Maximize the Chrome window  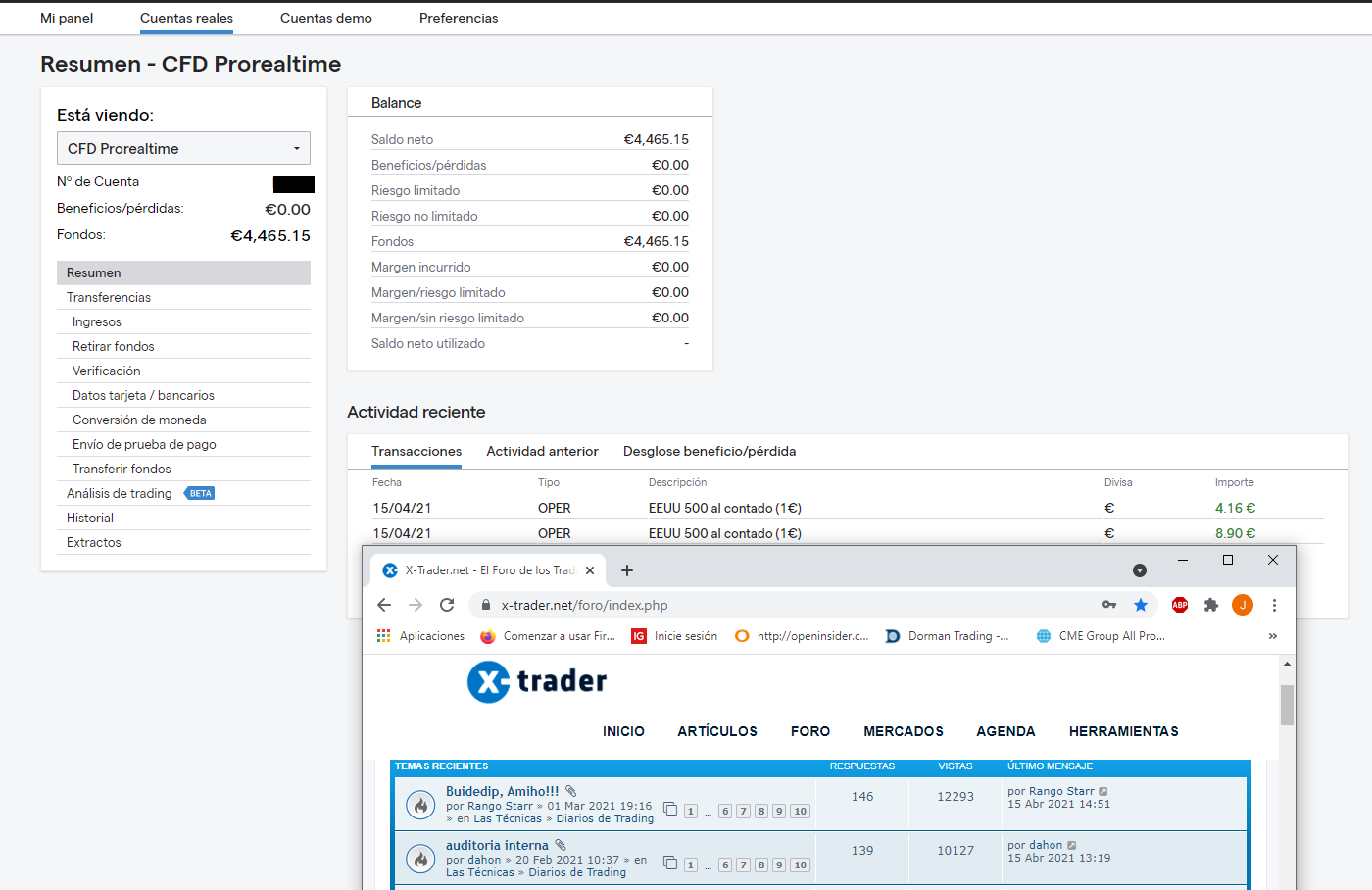[1228, 560]
